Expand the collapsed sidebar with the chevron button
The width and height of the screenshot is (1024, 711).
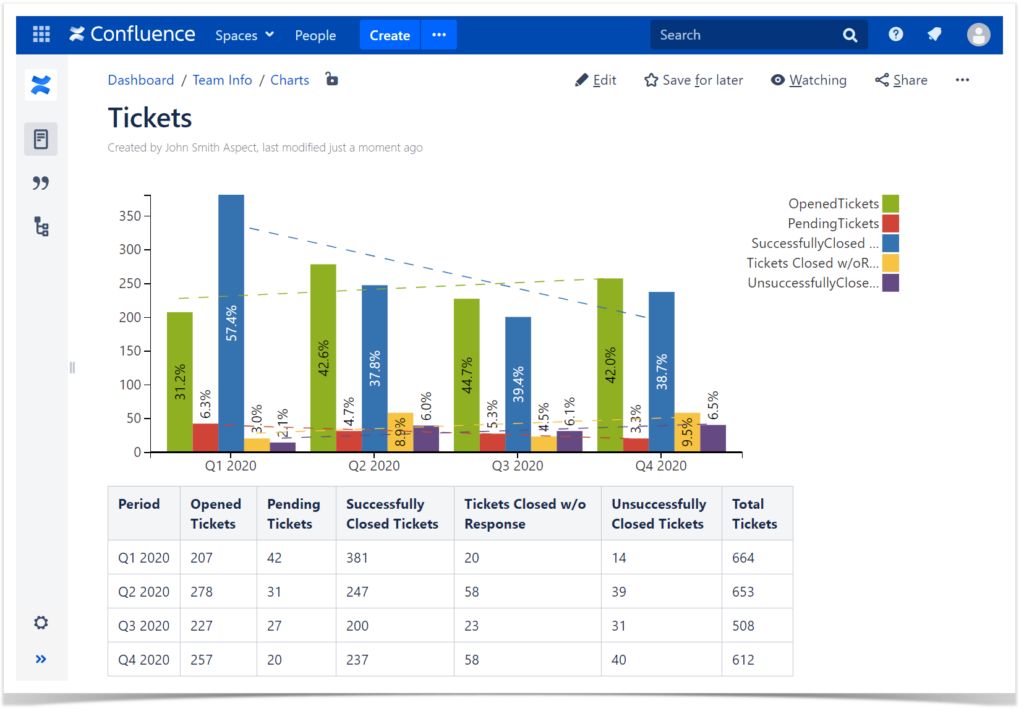(x=41, y=658)
